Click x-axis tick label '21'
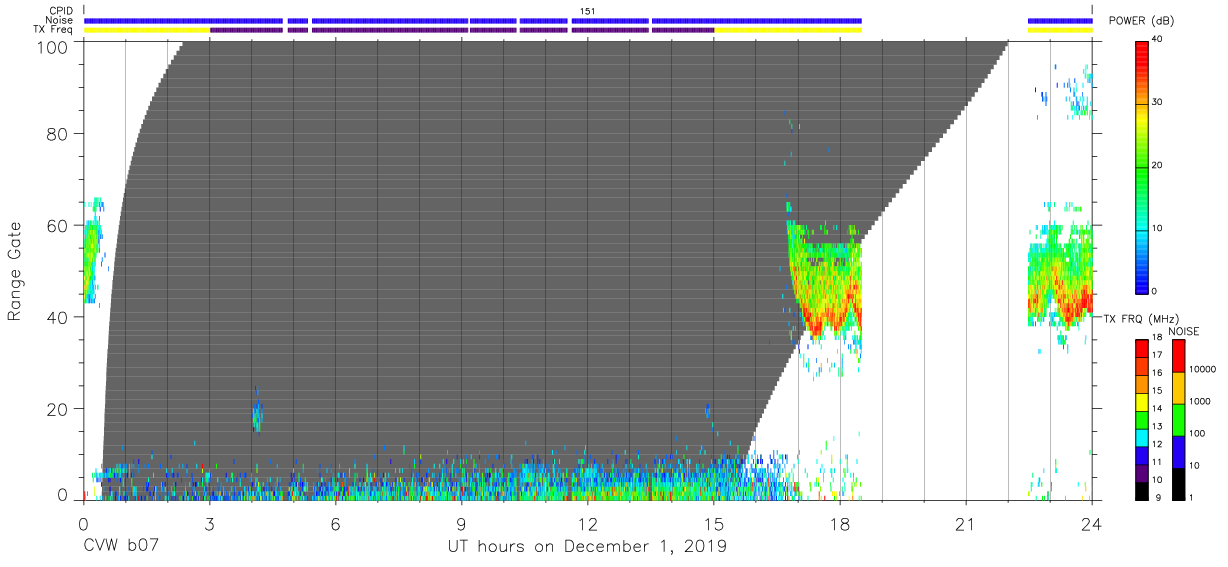This screenshot has height=567, width=1228. [966, 523]
